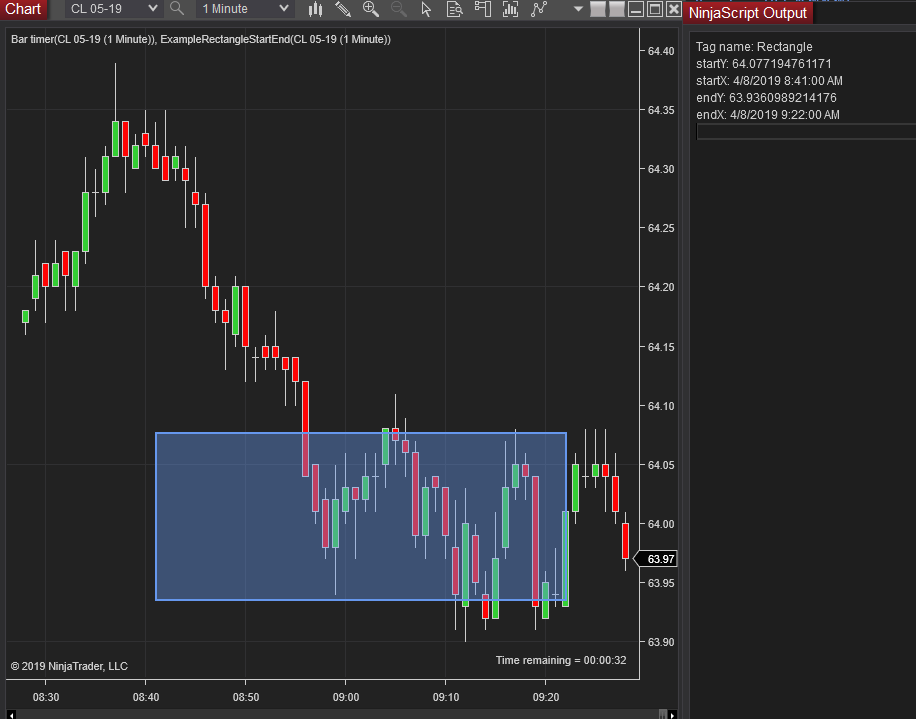Open the Data Box document icon
Screen dimensions: 916x719
(454, 9)
